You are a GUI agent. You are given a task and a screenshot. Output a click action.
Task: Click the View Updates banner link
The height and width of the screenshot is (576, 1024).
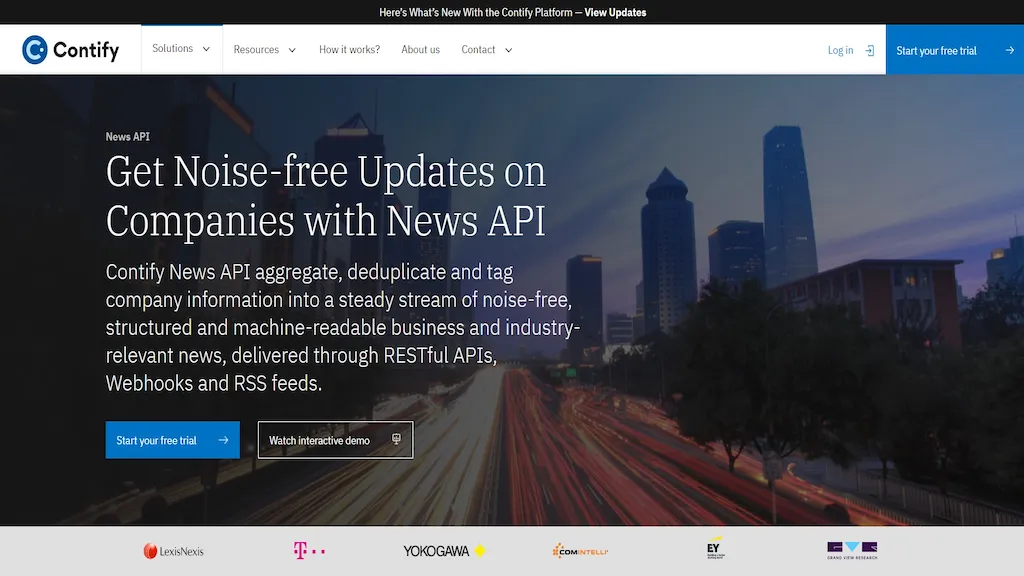pyautogui.click(x=615, y=13)
